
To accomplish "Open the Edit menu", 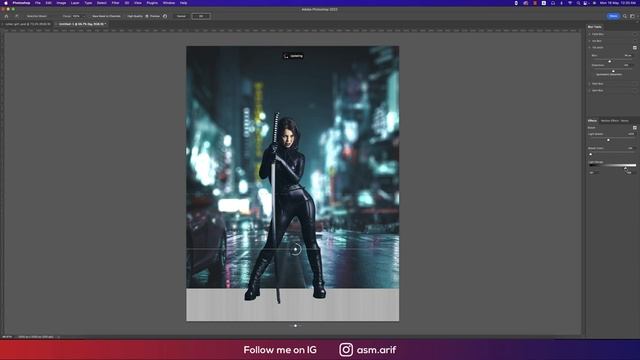I will [49, 3].
